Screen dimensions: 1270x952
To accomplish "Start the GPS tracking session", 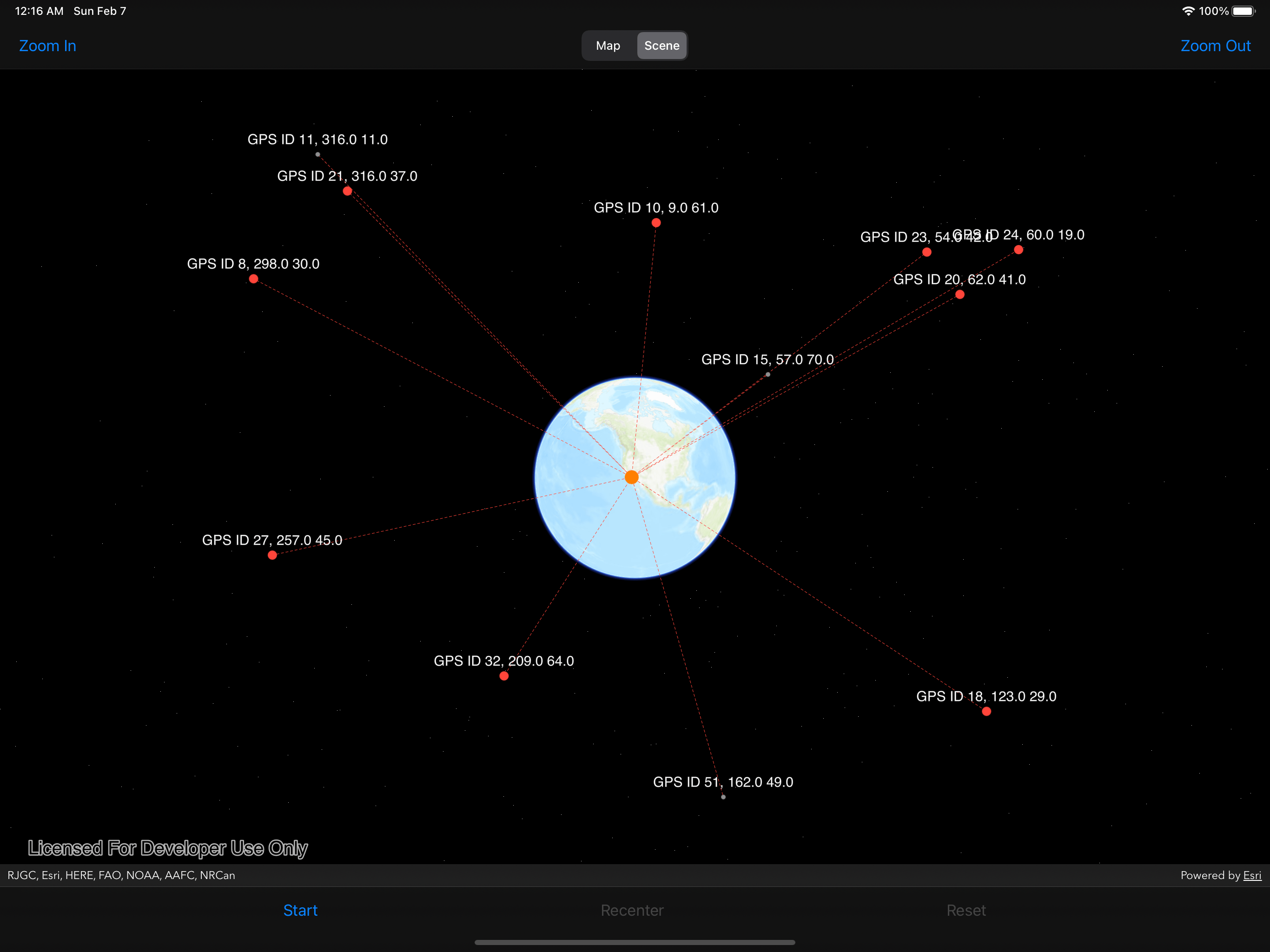I will [300, 910].
